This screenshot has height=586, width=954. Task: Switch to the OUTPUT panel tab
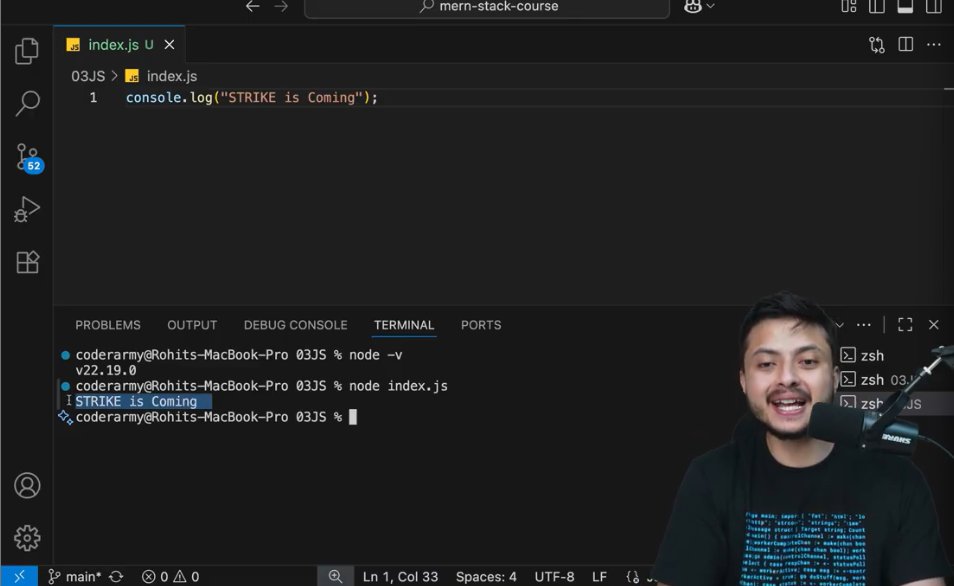192,325
